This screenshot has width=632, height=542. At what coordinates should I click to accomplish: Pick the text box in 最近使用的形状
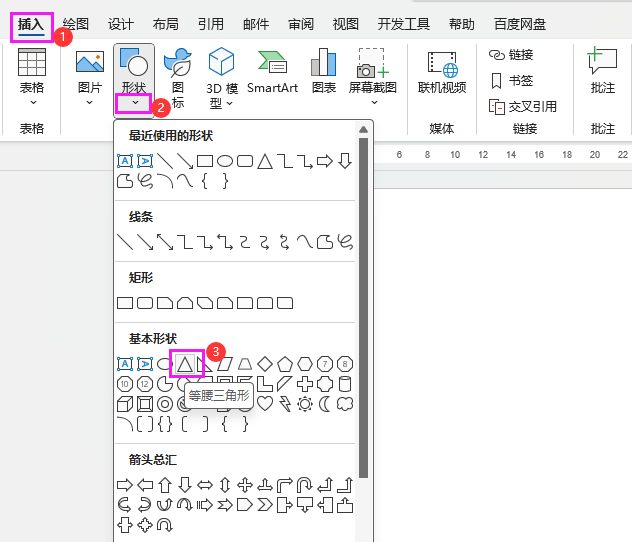(x=125, y=161)
